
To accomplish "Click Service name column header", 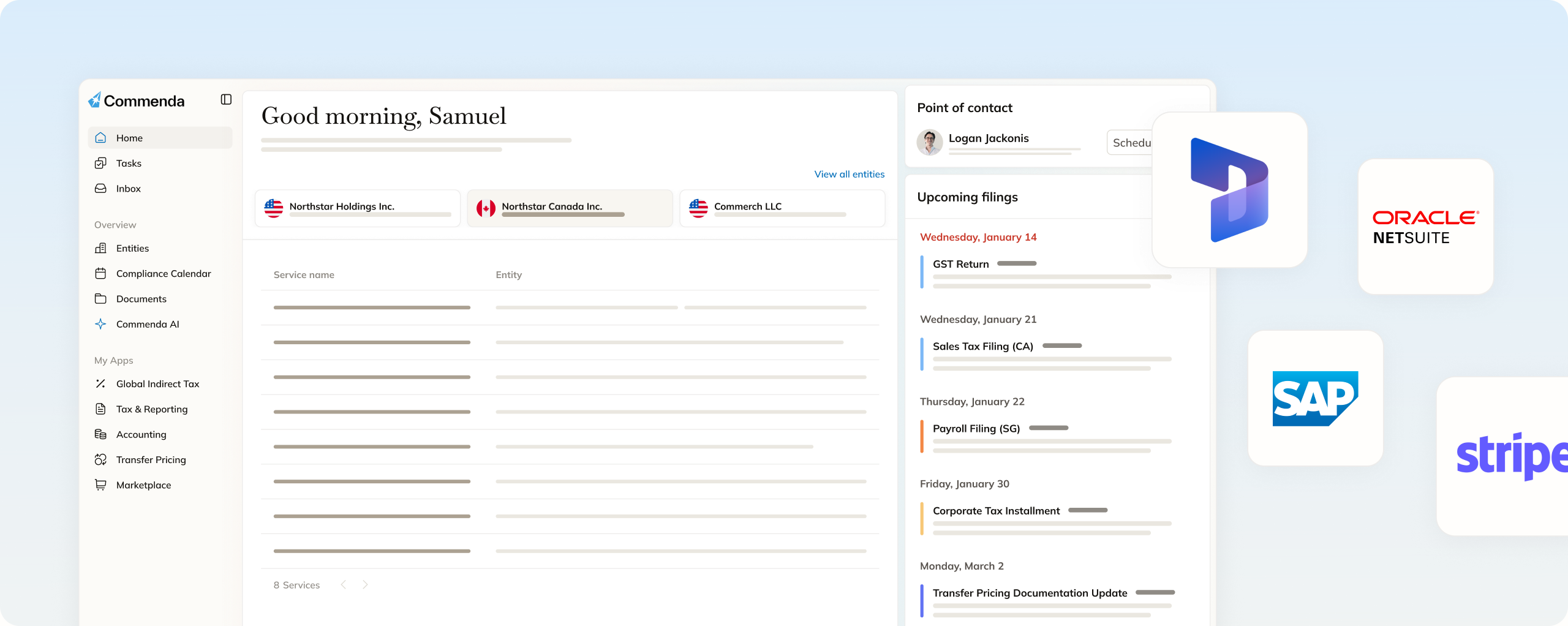I will pos(304,274).
